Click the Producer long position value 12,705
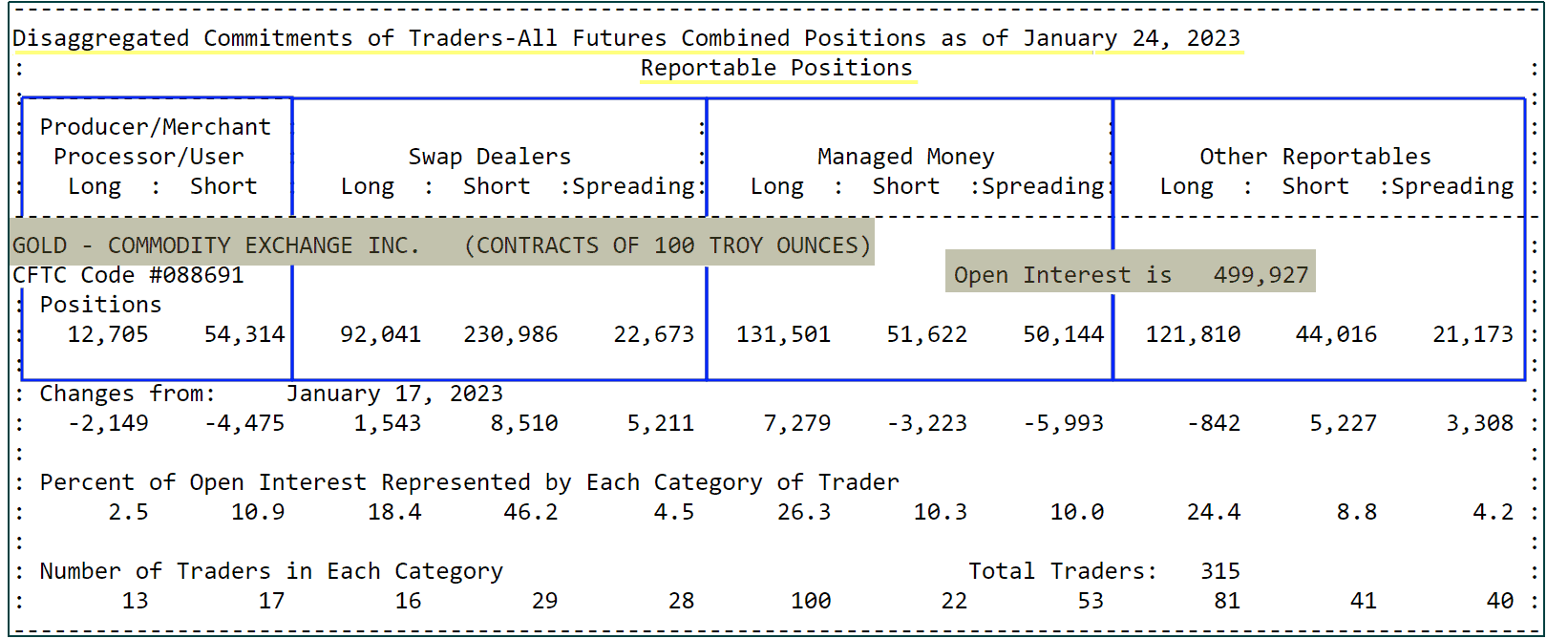Image resolution: width=1568 pixels, height=639 pixels. pos(108,334)
